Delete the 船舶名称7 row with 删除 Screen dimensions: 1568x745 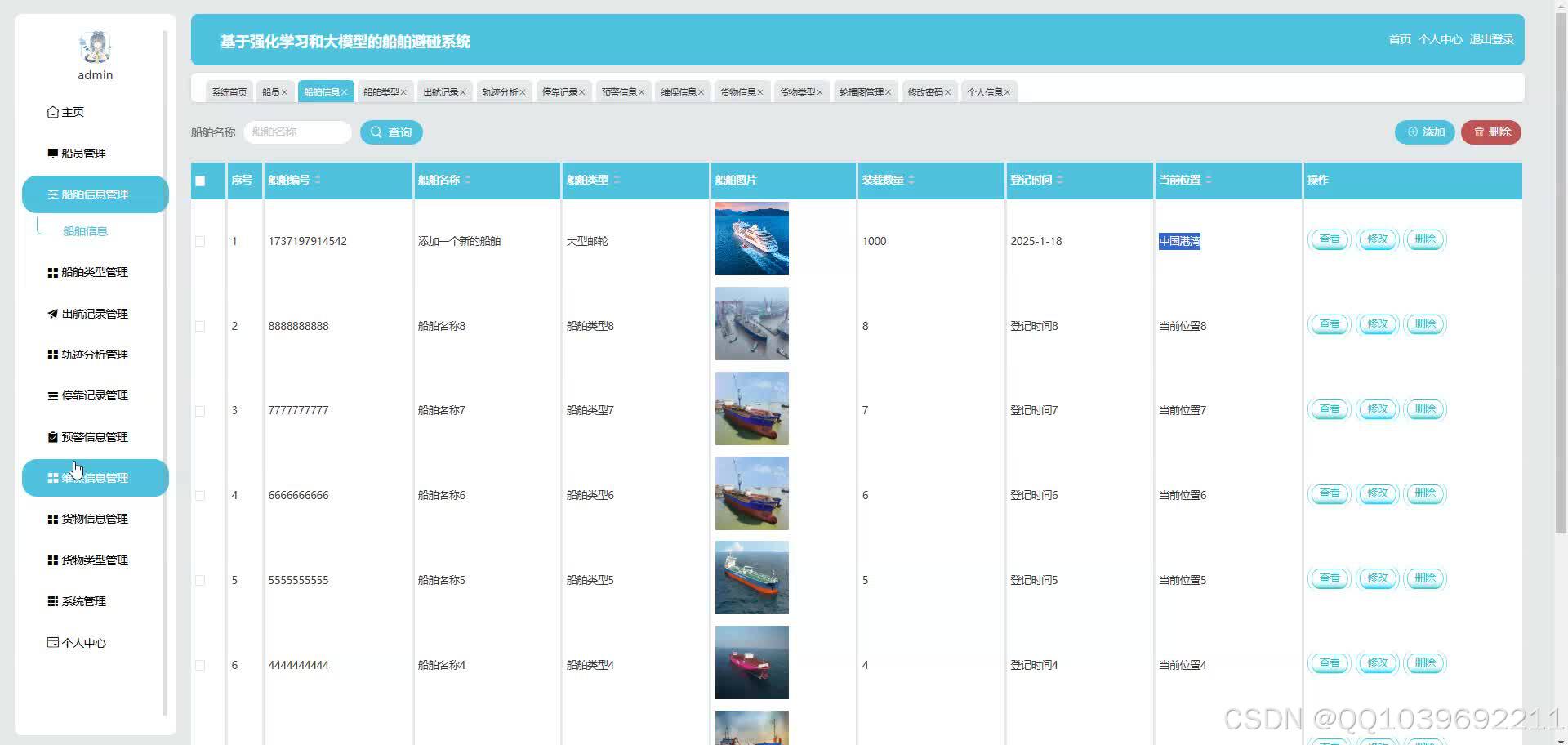(1425, 409)
